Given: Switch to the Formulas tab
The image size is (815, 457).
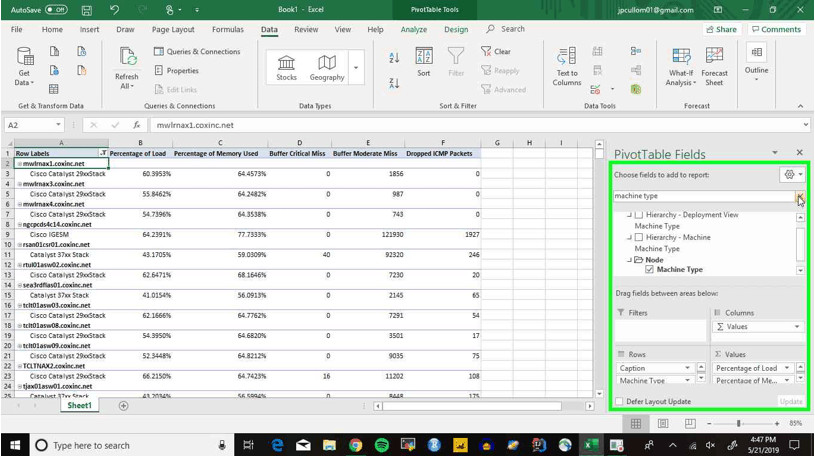Looking at the screenshot, I should 228,30.
